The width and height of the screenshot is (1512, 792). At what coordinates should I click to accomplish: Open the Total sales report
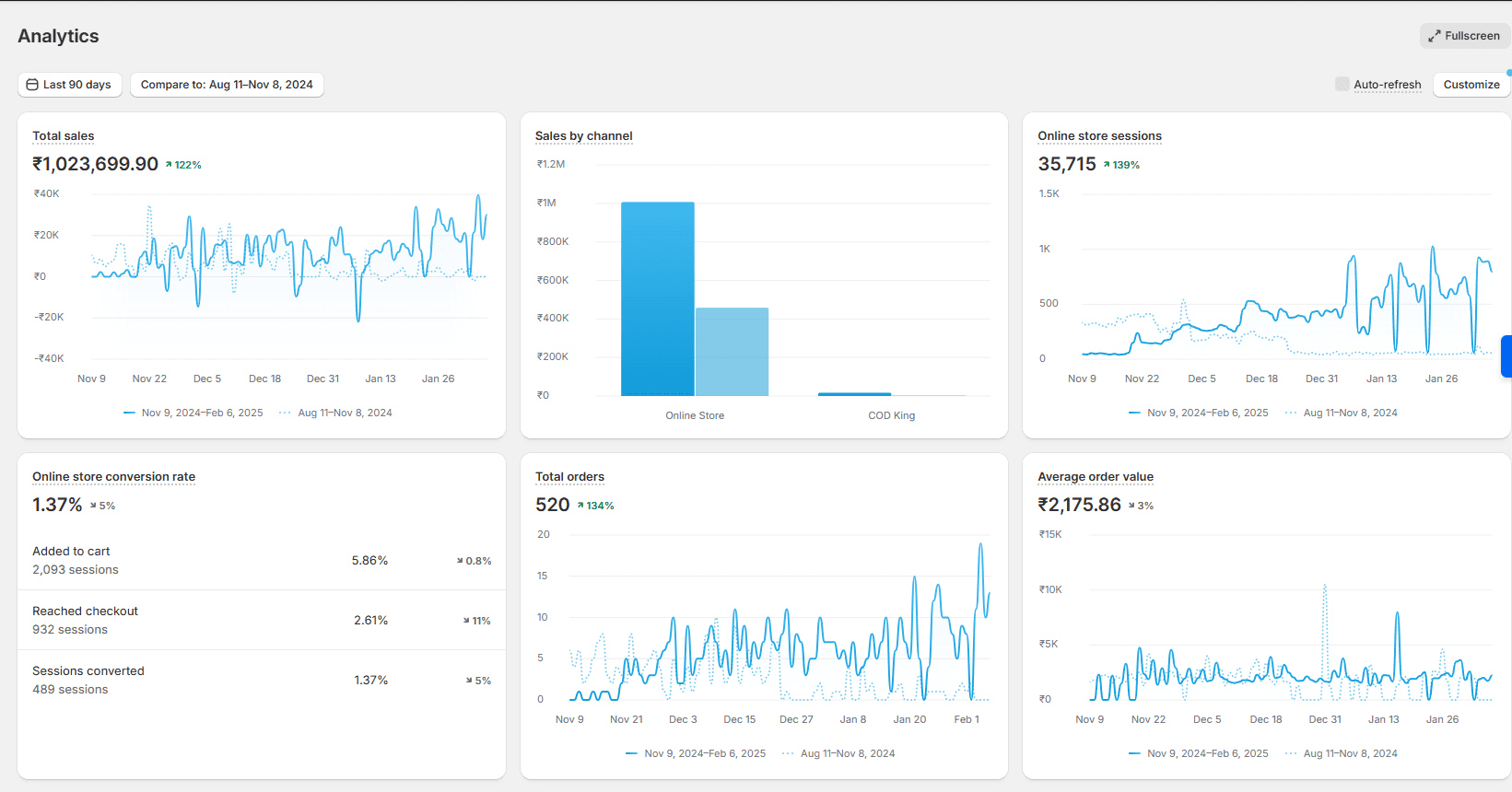pos(64,136)
